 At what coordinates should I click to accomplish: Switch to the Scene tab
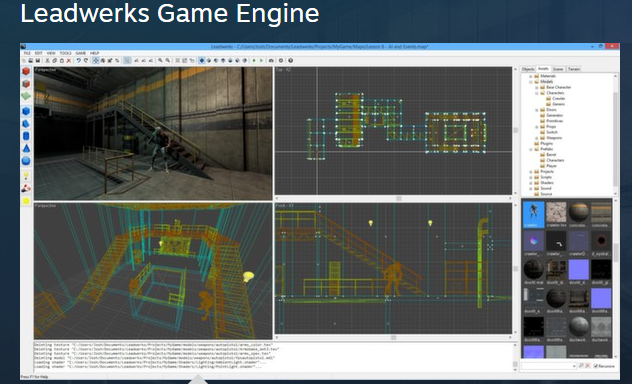558,69
